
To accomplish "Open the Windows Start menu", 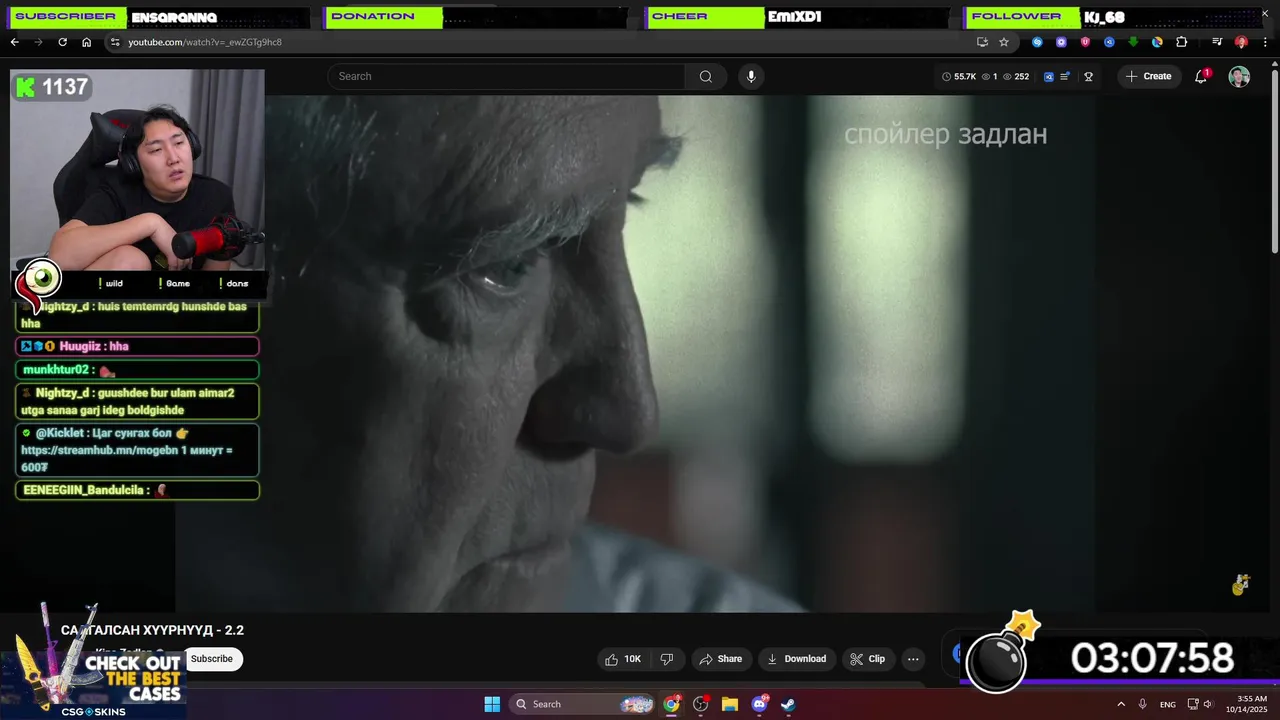I will (492, 704).
